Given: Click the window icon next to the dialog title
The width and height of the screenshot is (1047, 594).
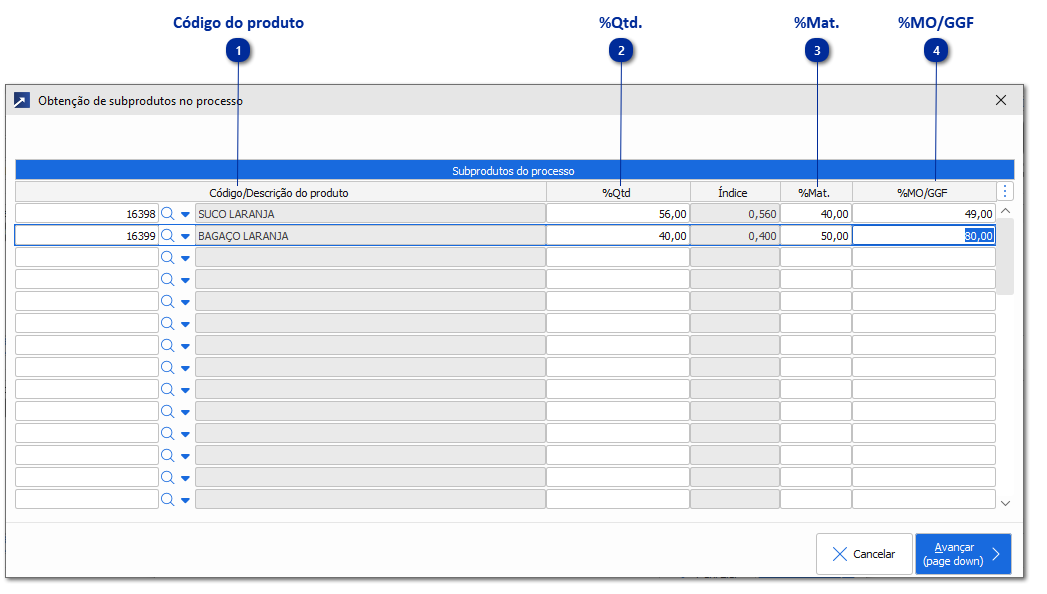Looking at the screenshot, I should [21, 100].
